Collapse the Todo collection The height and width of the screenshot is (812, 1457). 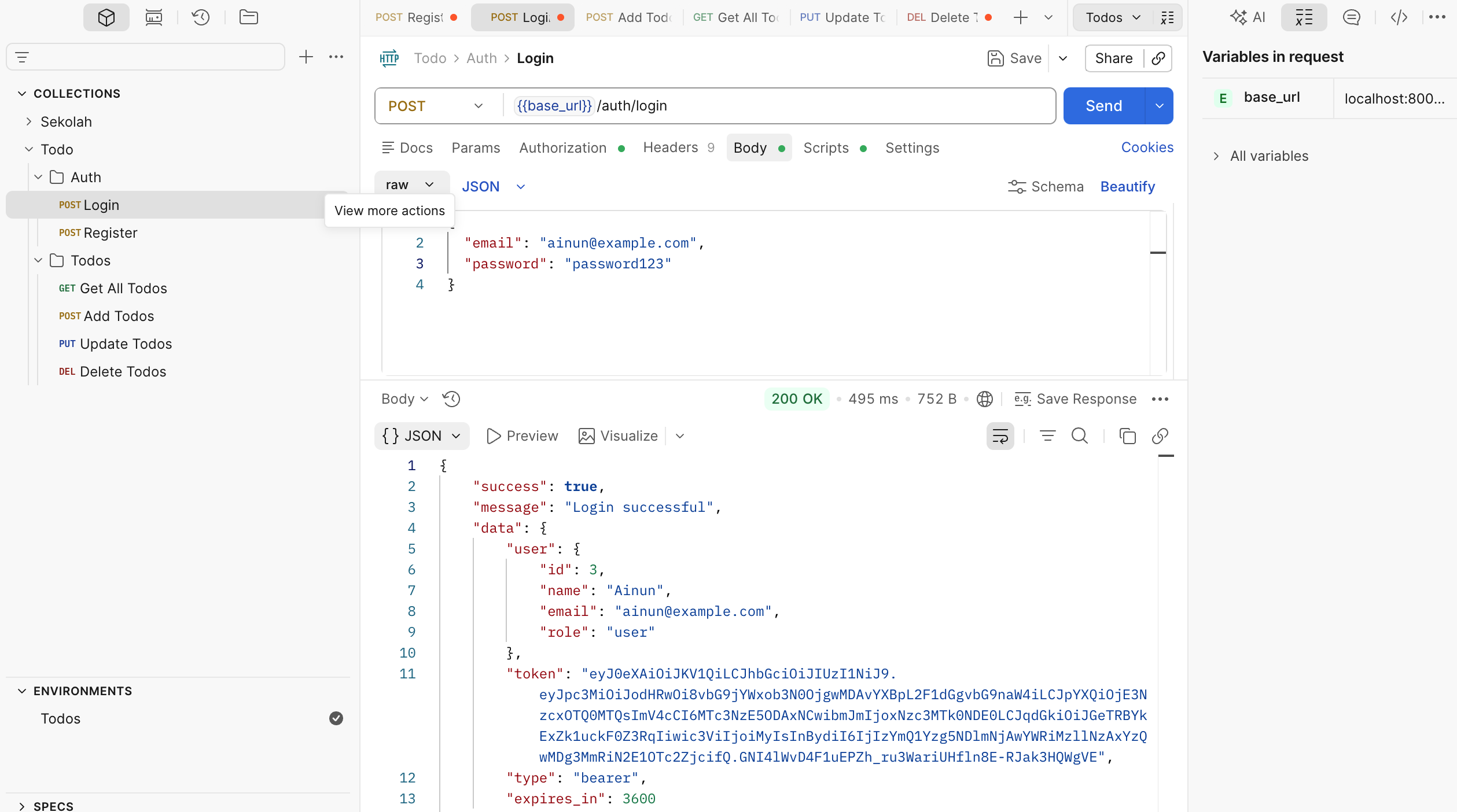click(x=29, y=150)
